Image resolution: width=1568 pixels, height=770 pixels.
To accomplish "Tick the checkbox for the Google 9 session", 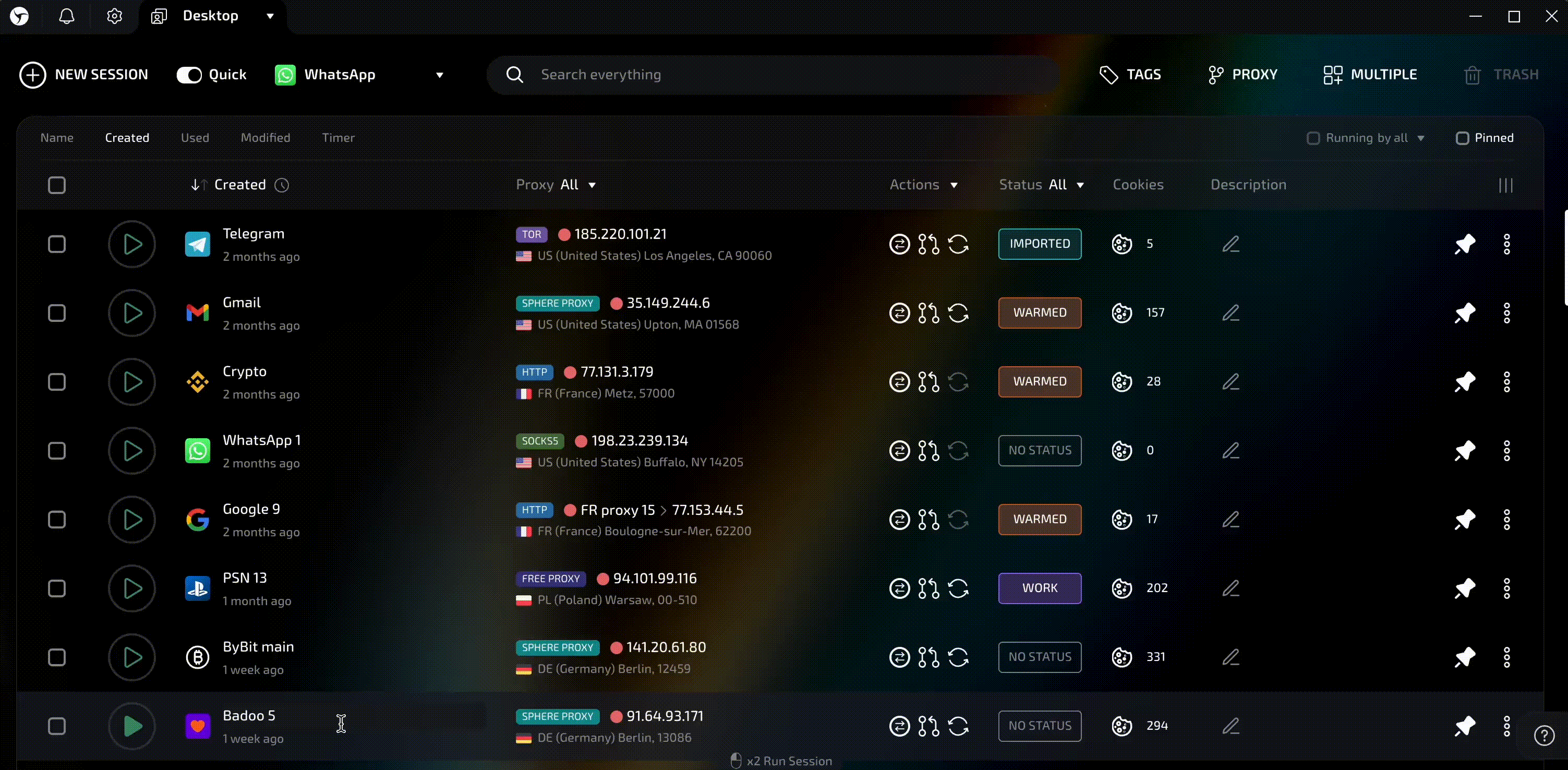I will coord(57,520).
